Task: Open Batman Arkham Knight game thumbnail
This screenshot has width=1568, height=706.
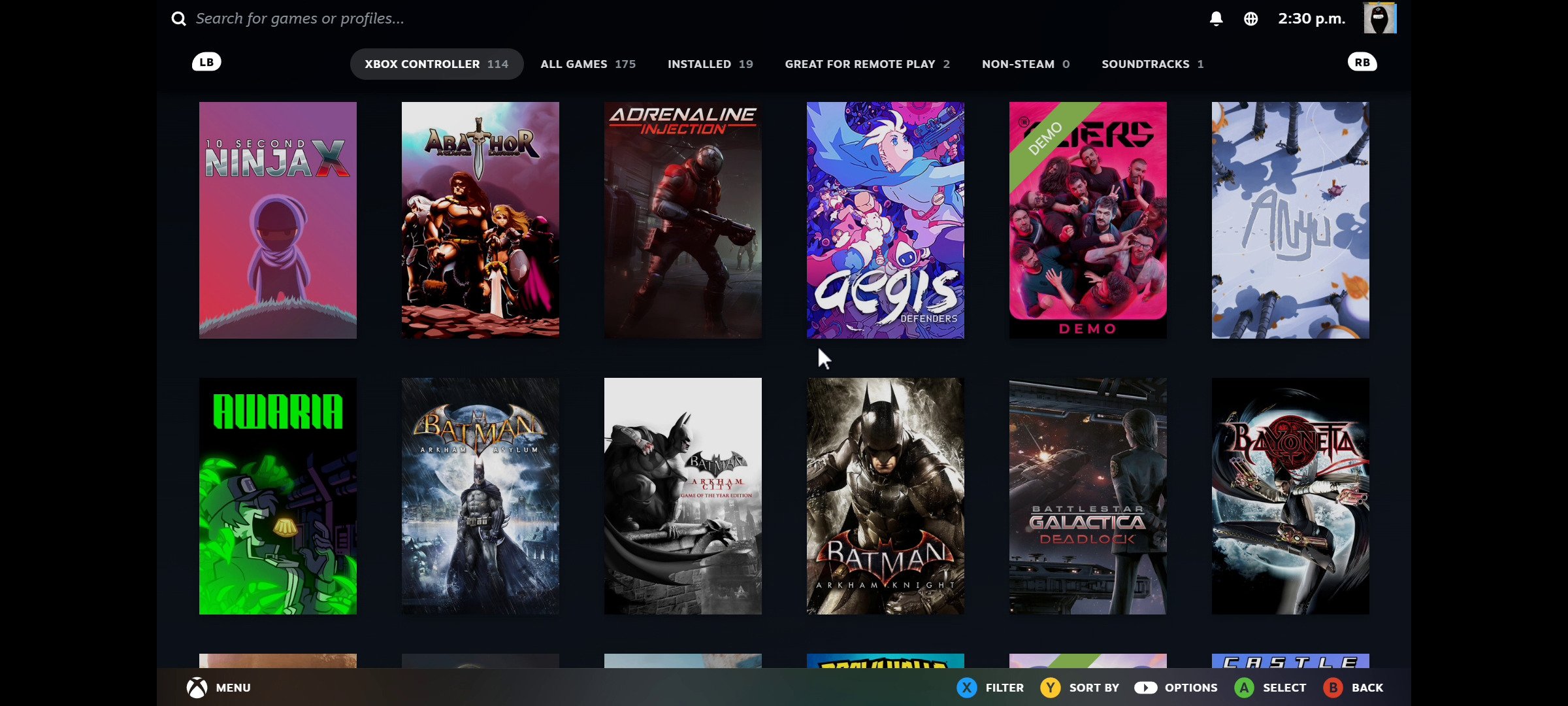Action: point(885,496)
